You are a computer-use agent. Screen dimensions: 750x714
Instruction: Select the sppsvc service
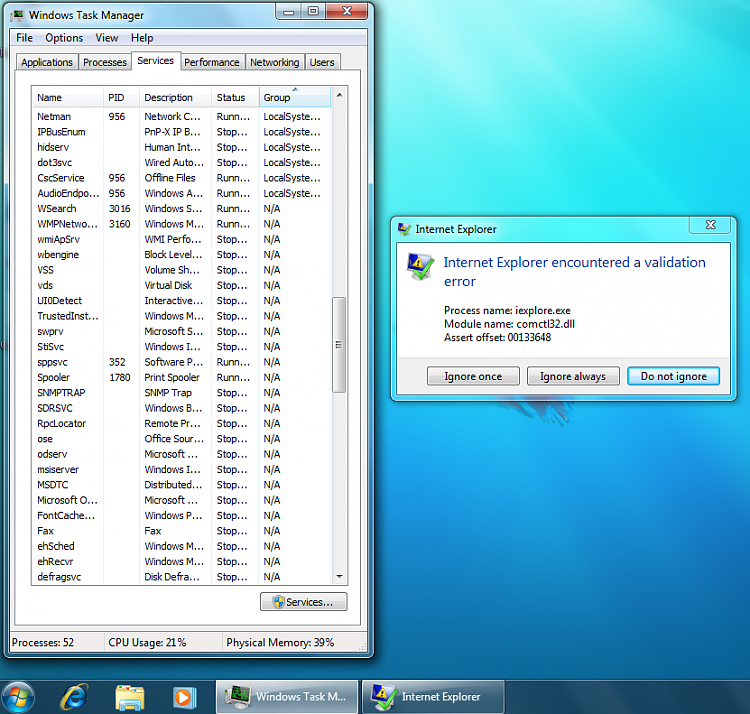(x=182, y=362)
